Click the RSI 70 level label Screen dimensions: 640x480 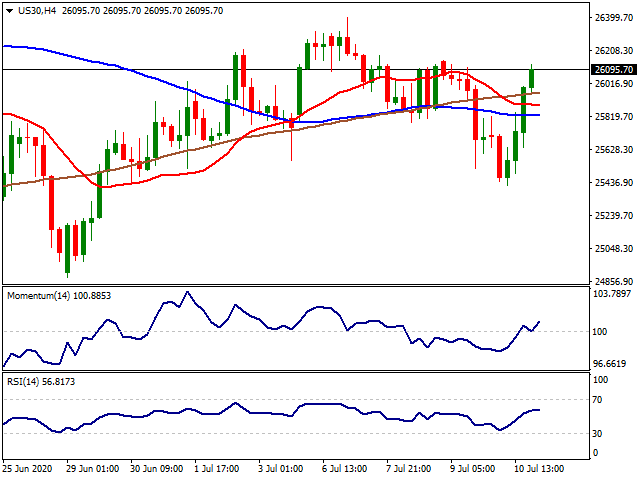[x=597, y=400]
